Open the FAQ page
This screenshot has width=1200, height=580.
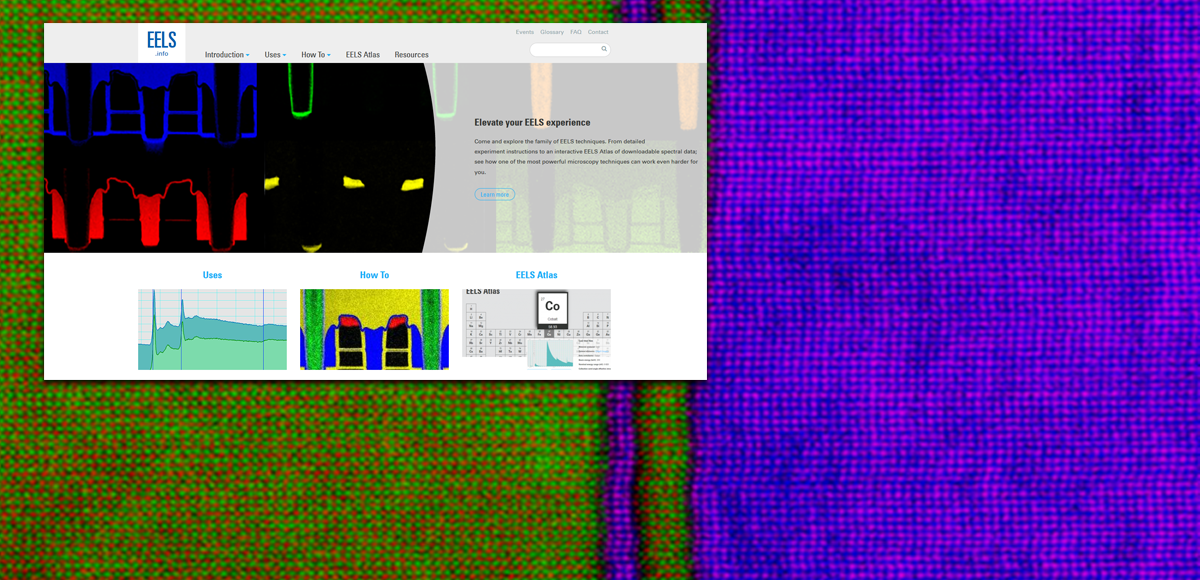(x=575, y=31)
